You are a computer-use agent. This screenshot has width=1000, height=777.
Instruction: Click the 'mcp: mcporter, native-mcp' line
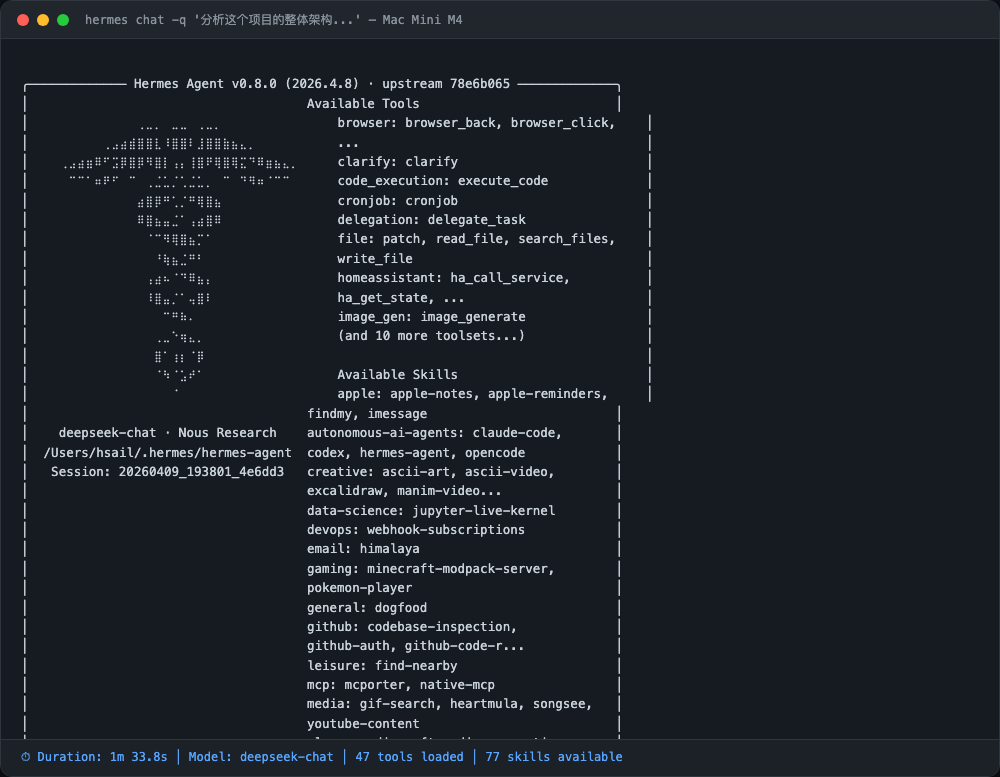[x=401, y=684]
